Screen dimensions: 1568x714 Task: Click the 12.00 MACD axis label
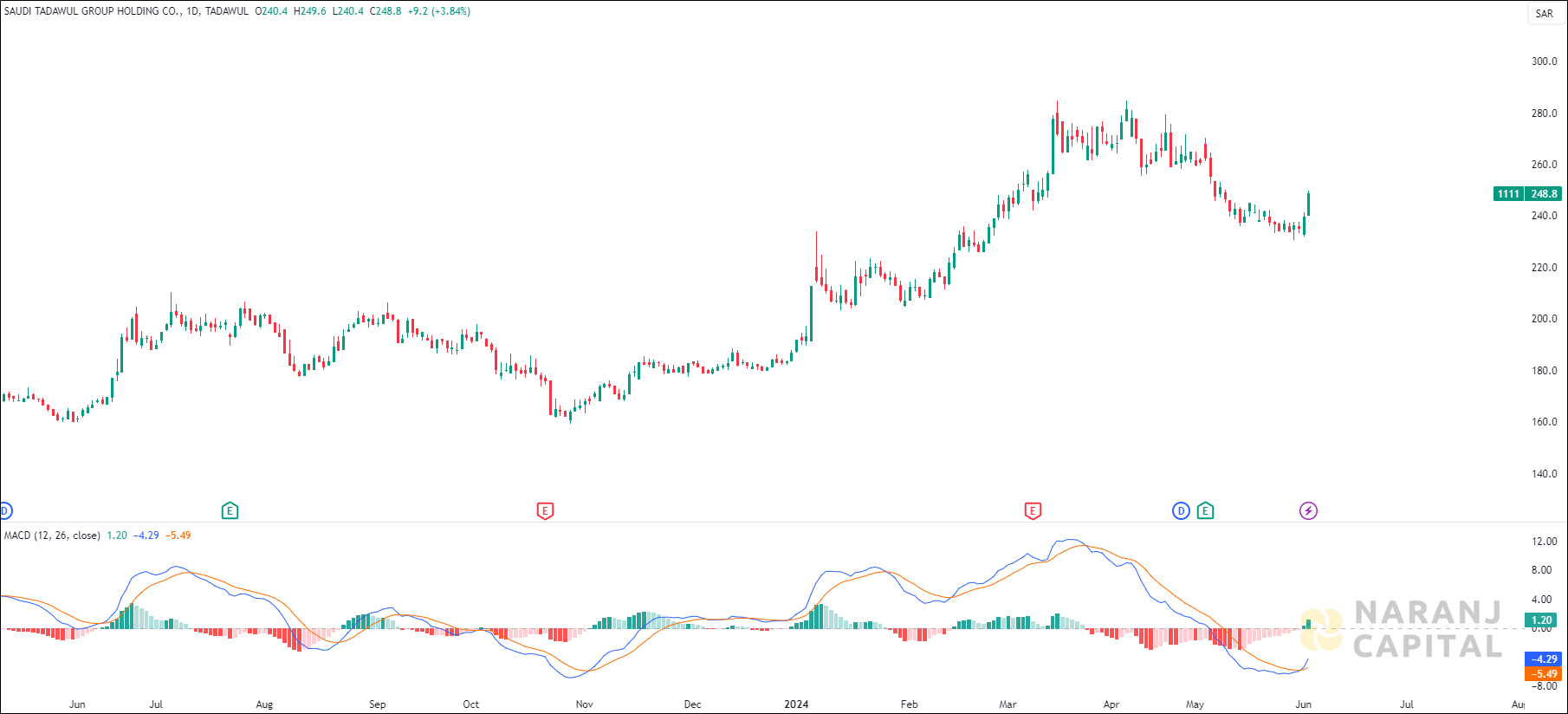1544,542
